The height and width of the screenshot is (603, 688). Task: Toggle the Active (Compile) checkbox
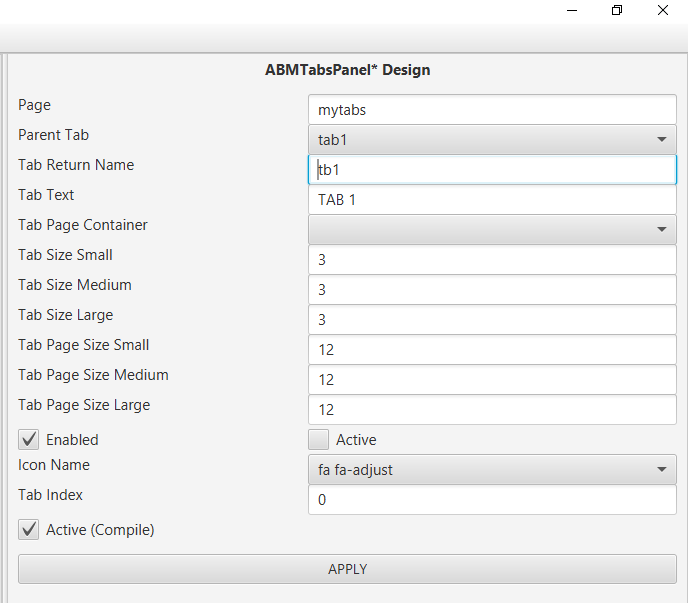29,530
